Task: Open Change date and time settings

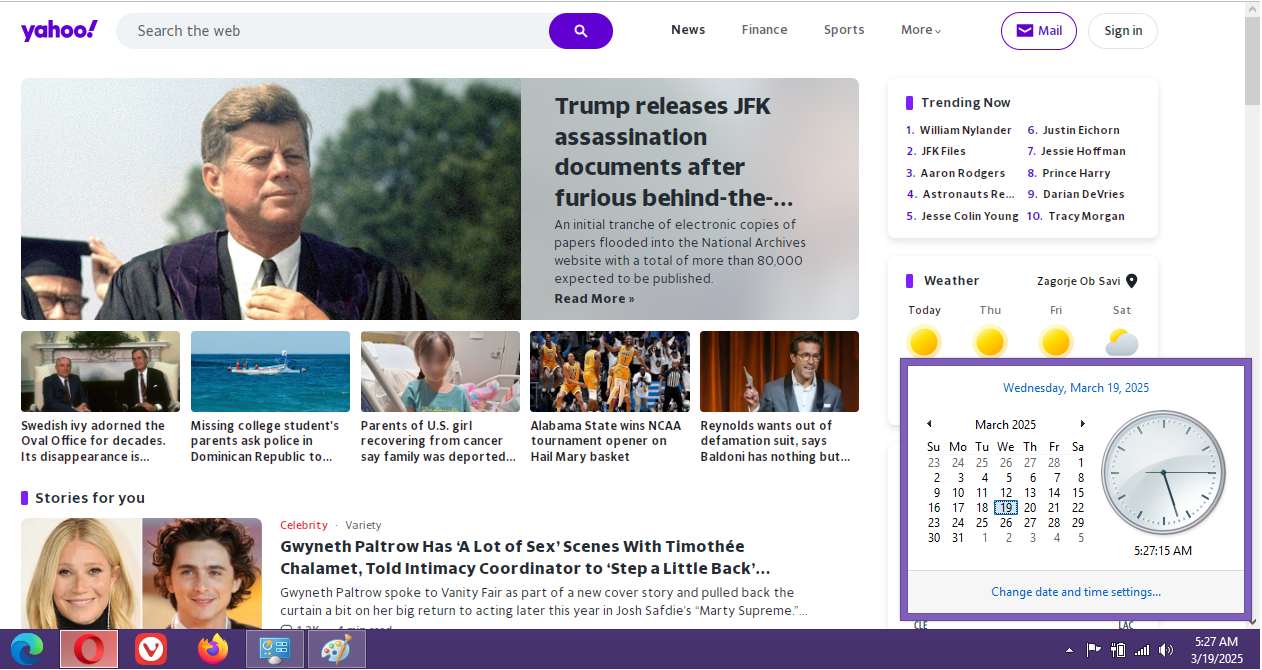Action: tap(1076, 592)
